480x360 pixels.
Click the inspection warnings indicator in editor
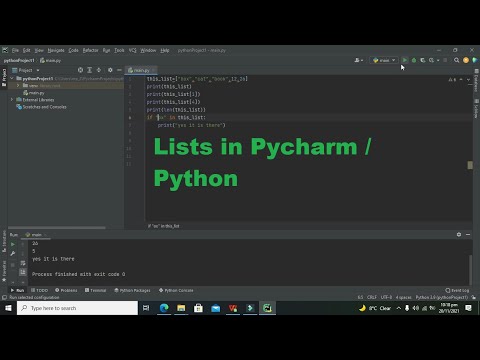point(452,80)
